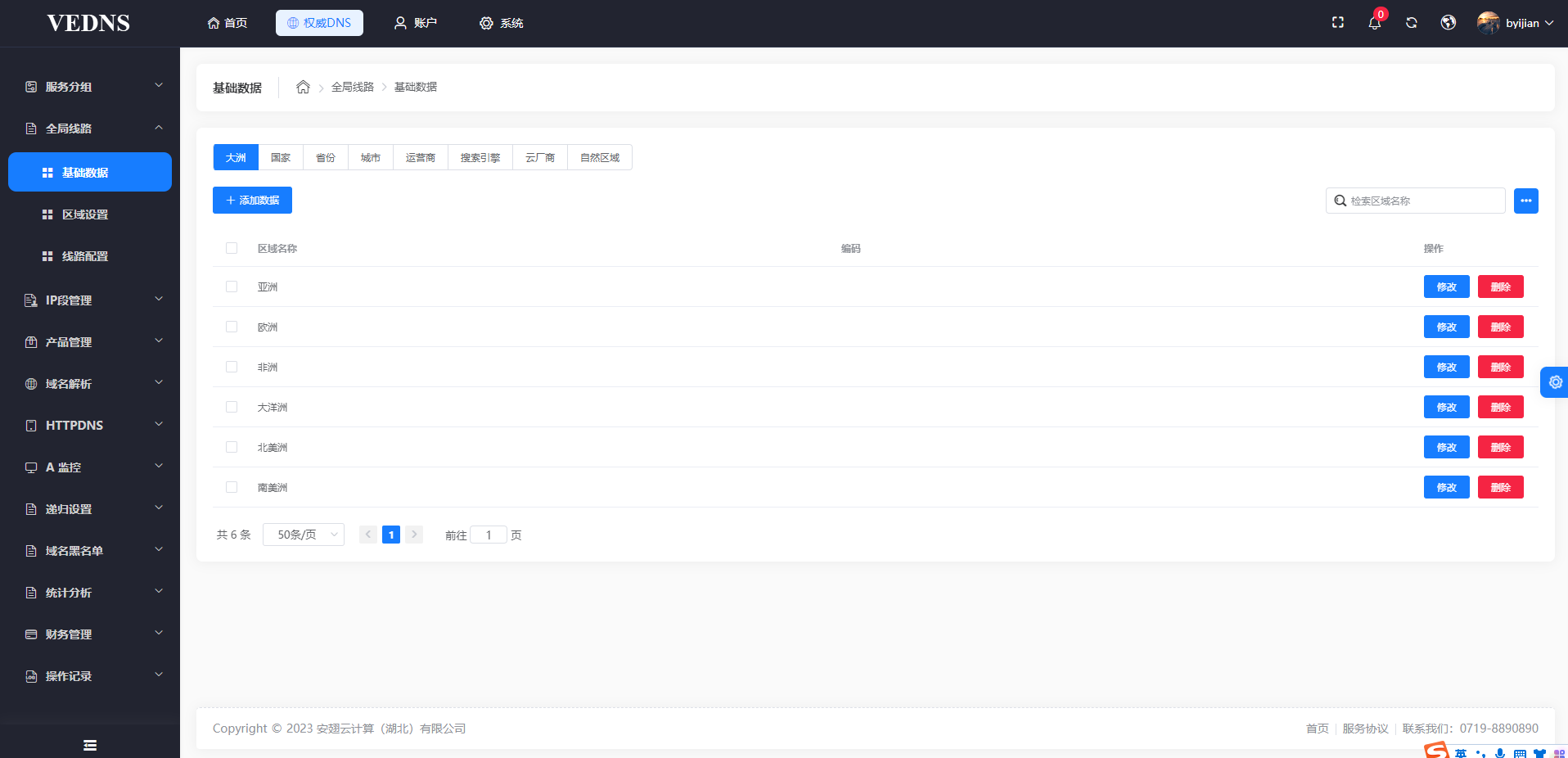The height and width of the screenshot is (758, 1568).
Task: Switch to the 运营商 tab
Action: [421, 157]
